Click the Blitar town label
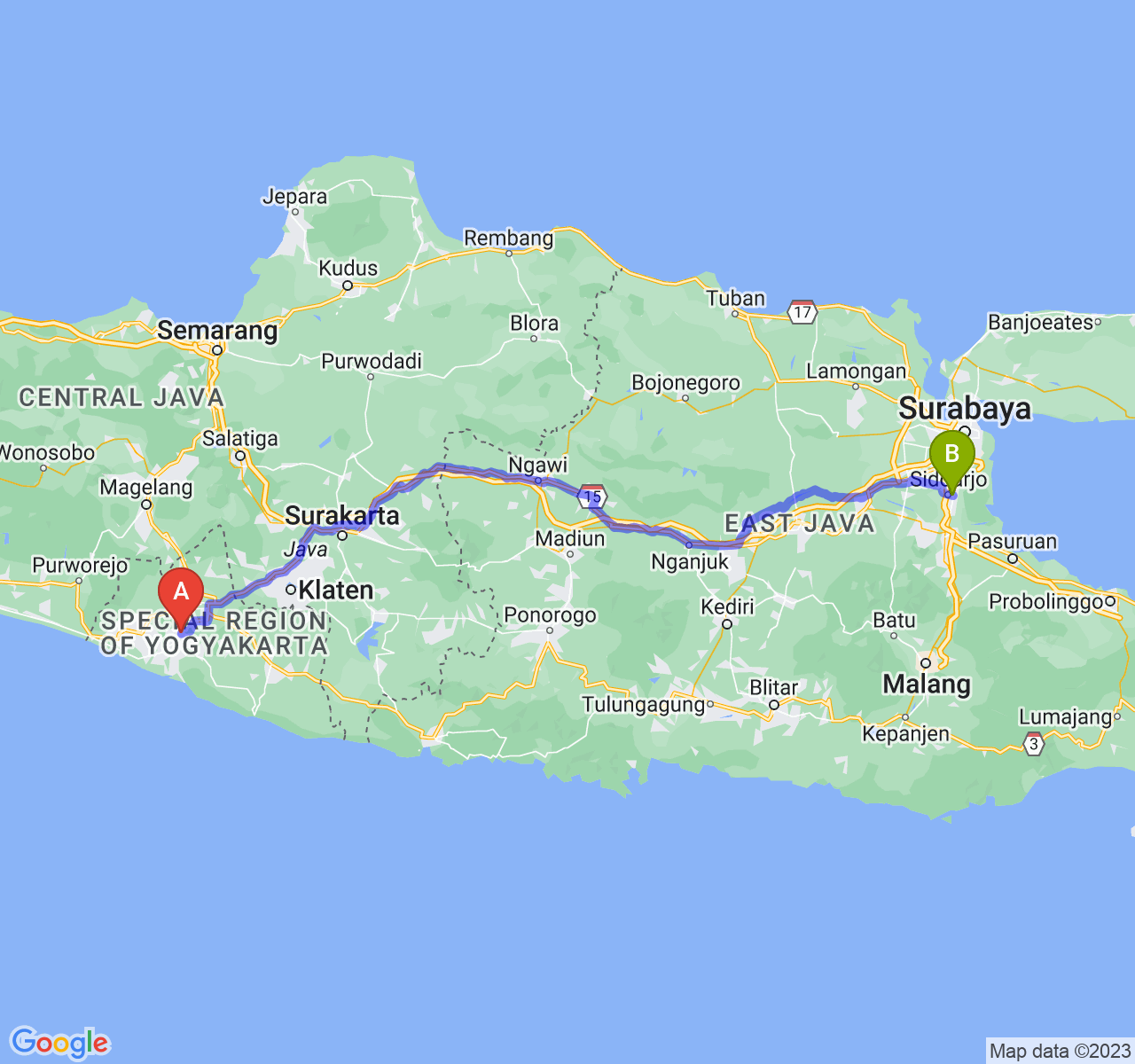Viewport: 1135px width, 1064px height. point(773,688)
